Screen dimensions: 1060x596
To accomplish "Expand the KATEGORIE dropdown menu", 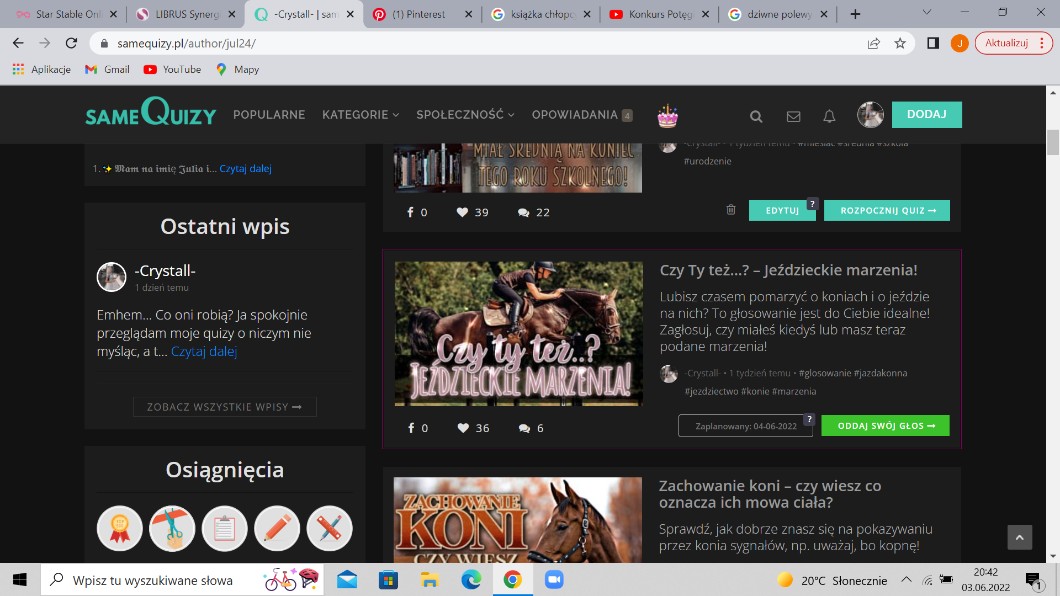I will coord(360,115).
